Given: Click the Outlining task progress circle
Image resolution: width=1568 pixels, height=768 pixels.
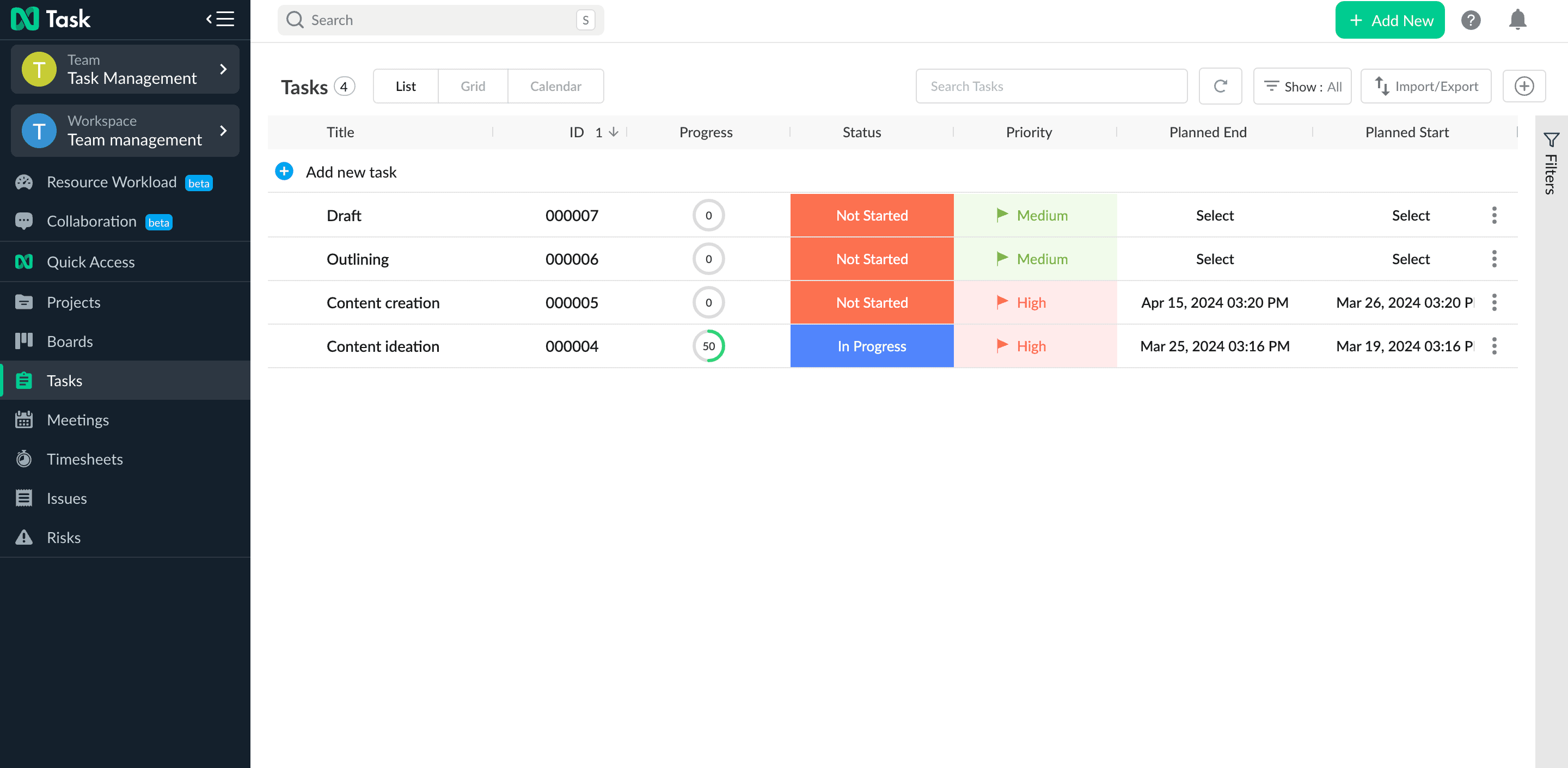Looking at the screenshot, I should click(708, 259).
